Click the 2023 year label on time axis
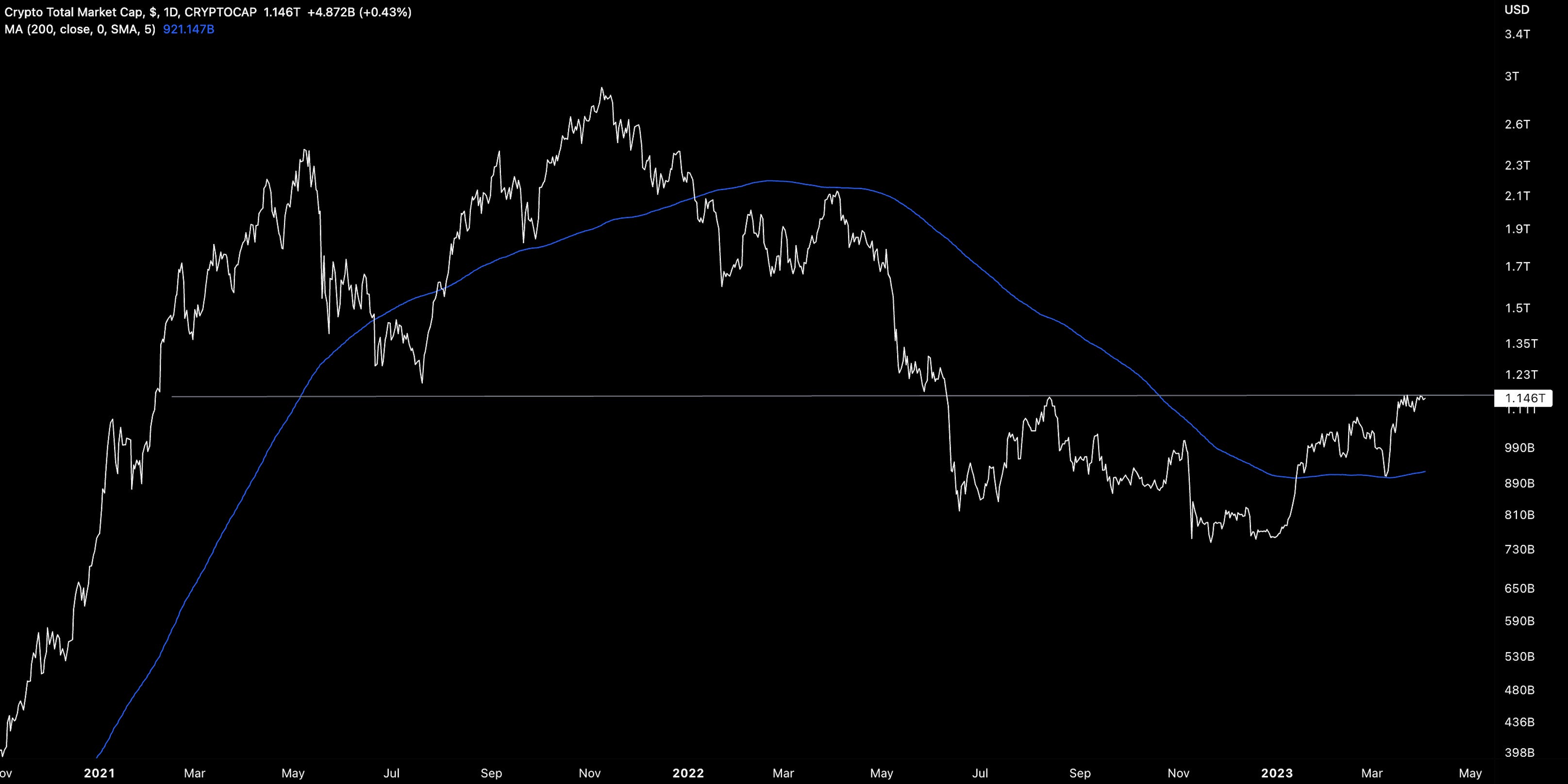Viewport: 1568px width, 784px height. click(1276, 773)
